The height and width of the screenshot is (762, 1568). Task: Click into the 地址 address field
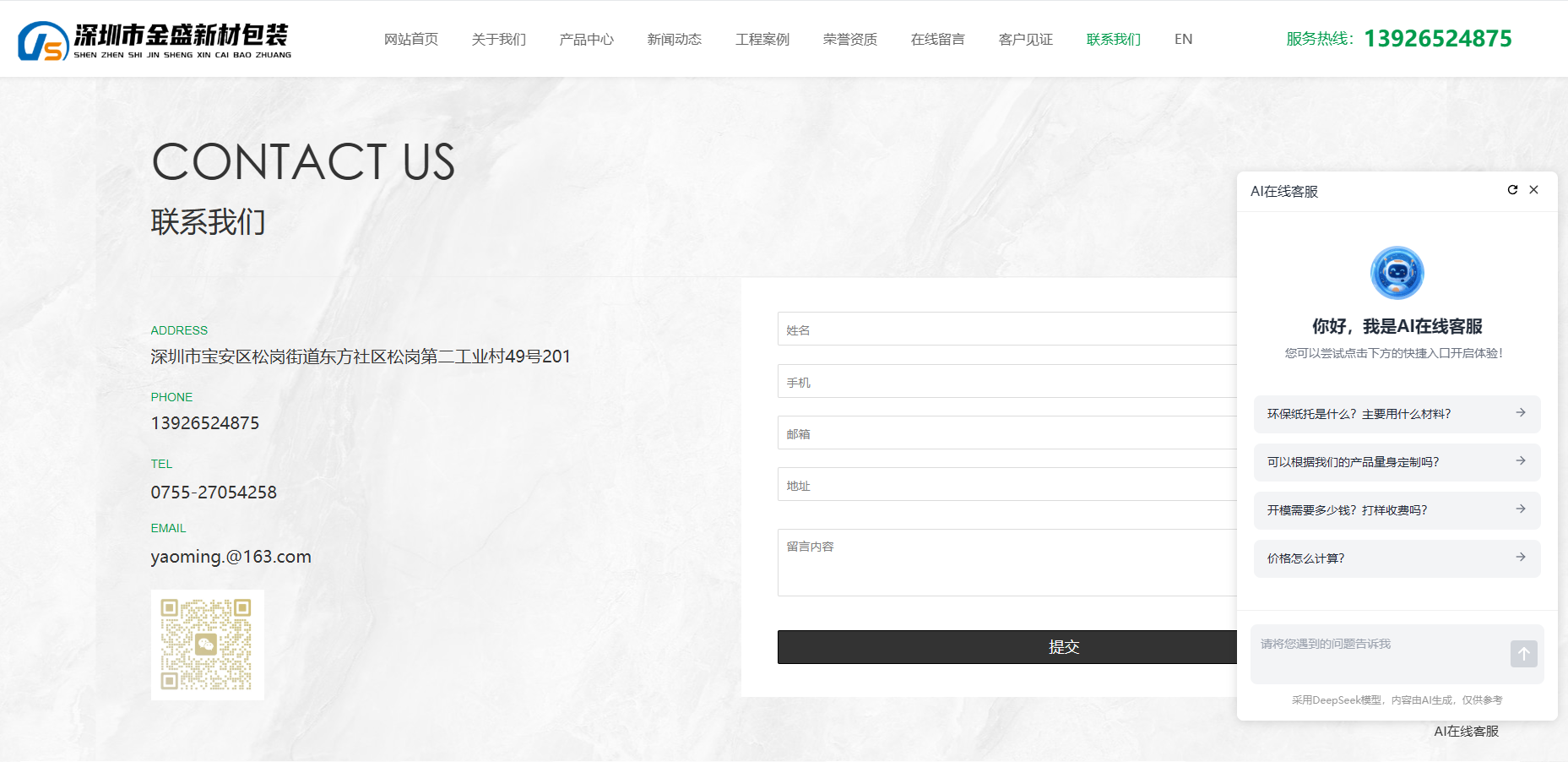click(1007, 484)
